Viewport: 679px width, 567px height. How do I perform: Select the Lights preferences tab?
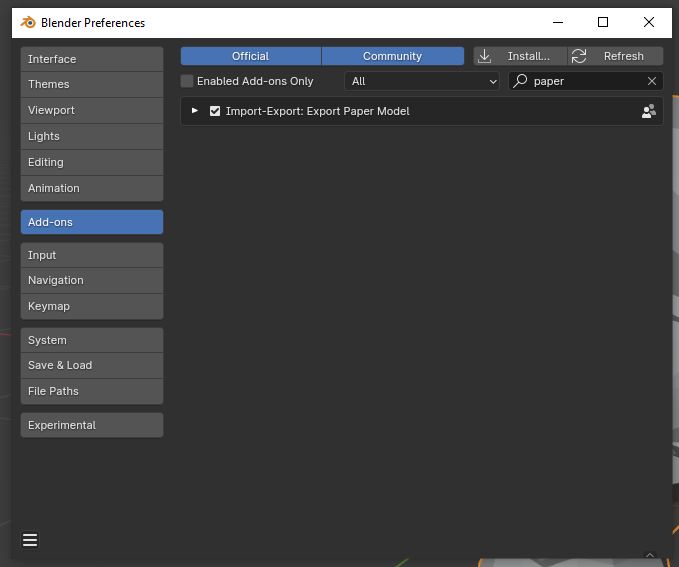pyautogui.click(x=92, y=136)
